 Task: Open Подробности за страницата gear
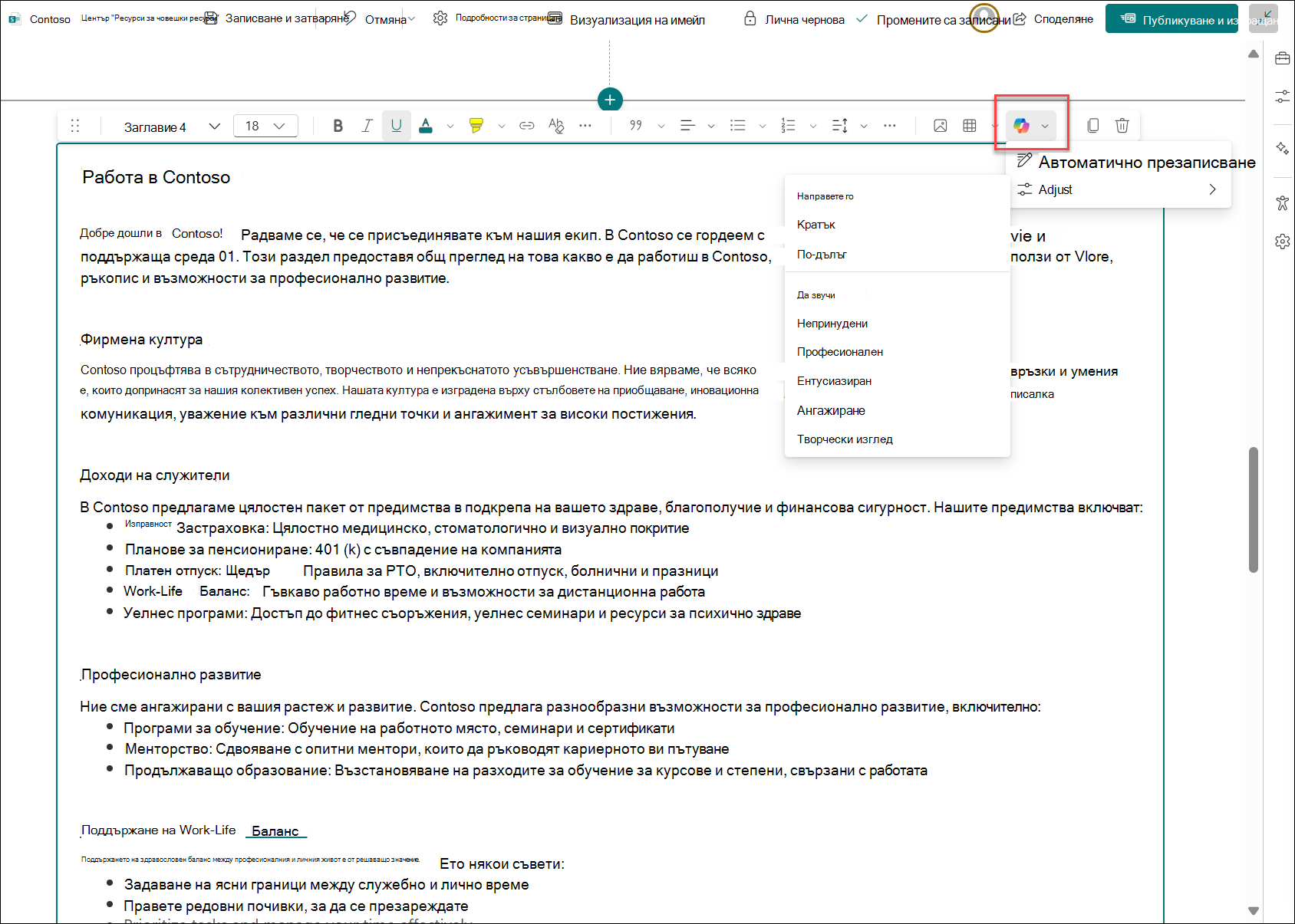pyautogui.click(x=440, y=18)
